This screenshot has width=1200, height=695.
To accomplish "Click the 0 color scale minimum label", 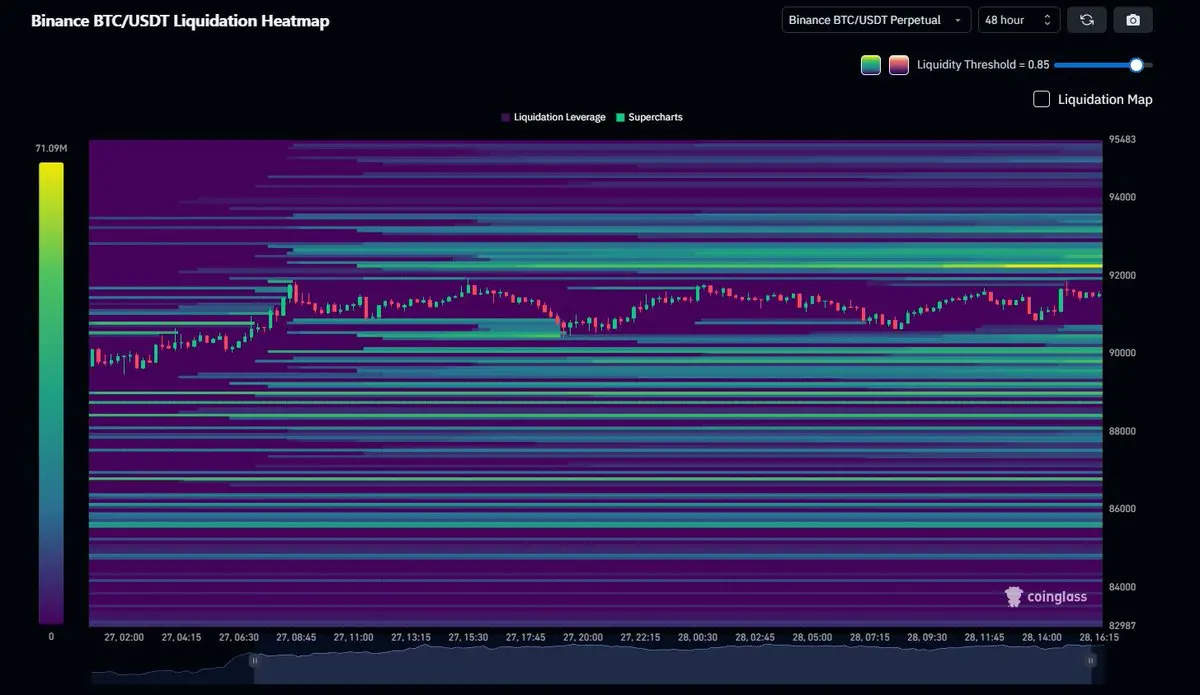I will click(51, 636).
